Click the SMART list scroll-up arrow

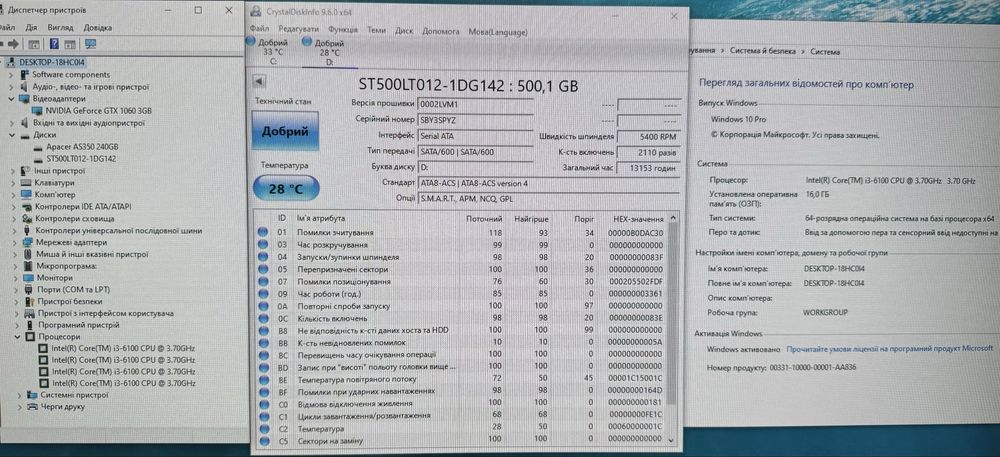(671, 218)
